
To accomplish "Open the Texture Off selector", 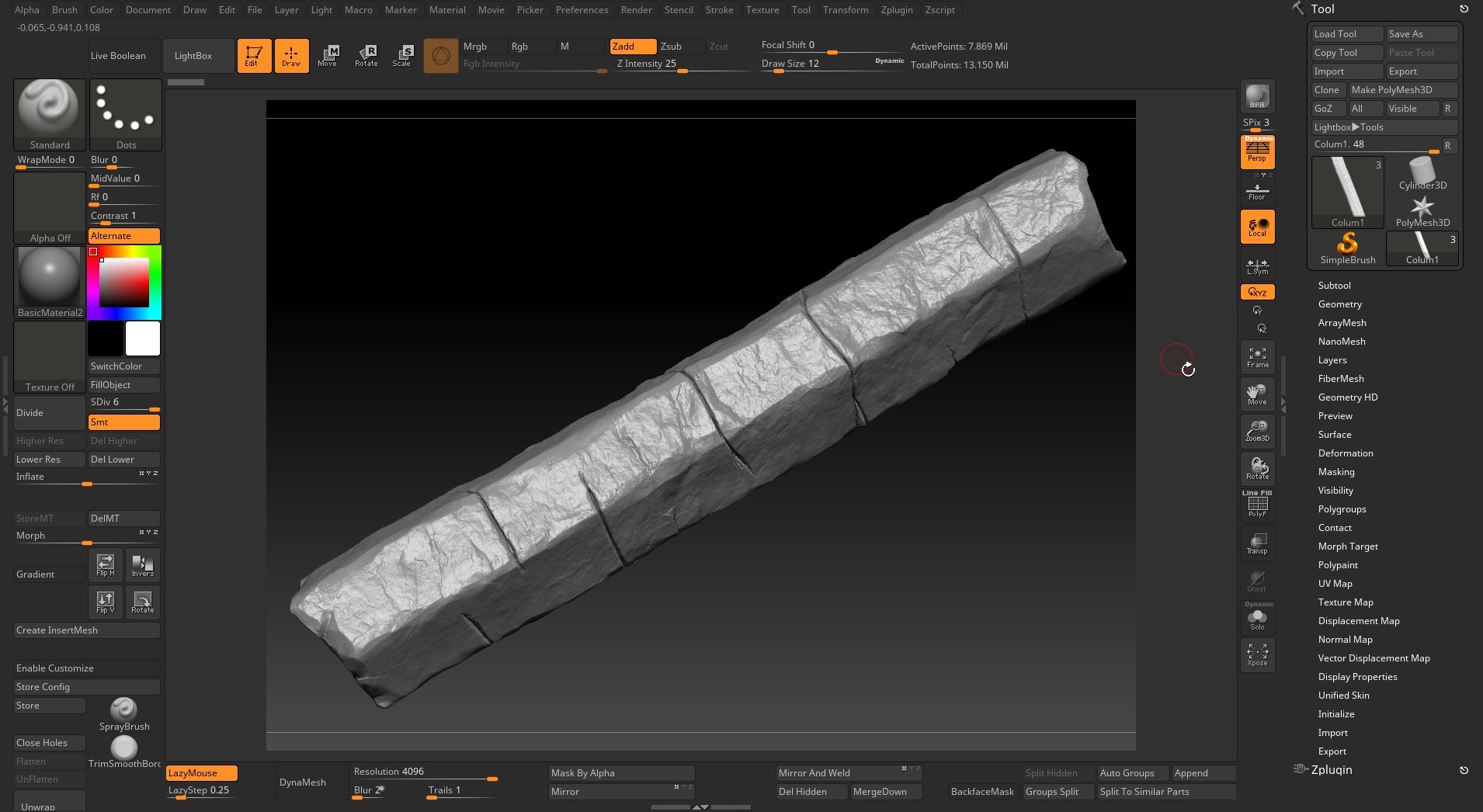I will pos(50,357).
